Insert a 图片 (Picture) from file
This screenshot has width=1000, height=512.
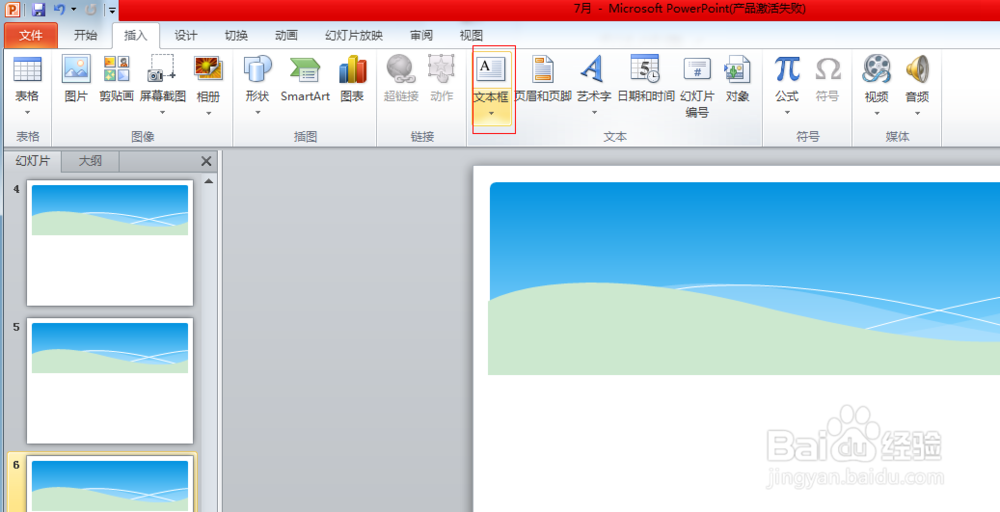pos(76,79)
